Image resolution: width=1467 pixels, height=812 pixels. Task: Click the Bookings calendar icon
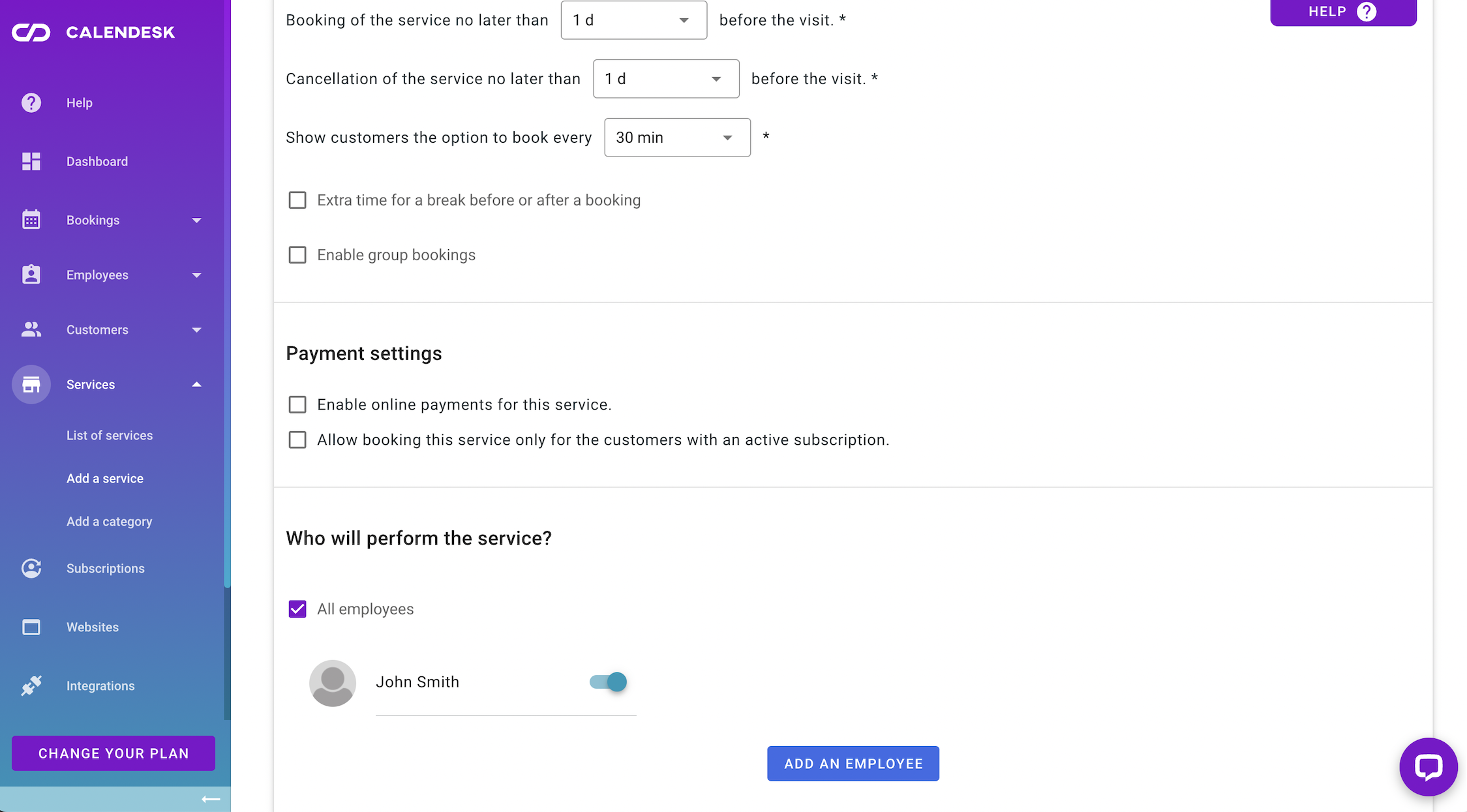click(x=31, y=220)
